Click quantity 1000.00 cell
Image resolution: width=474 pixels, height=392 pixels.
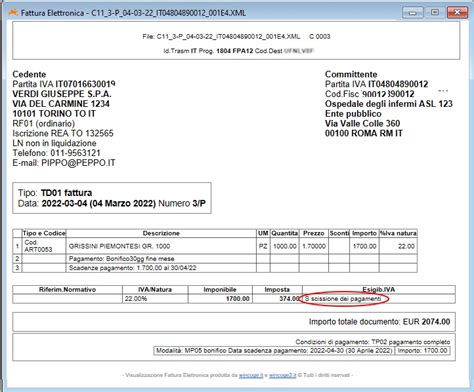point(285,246)
